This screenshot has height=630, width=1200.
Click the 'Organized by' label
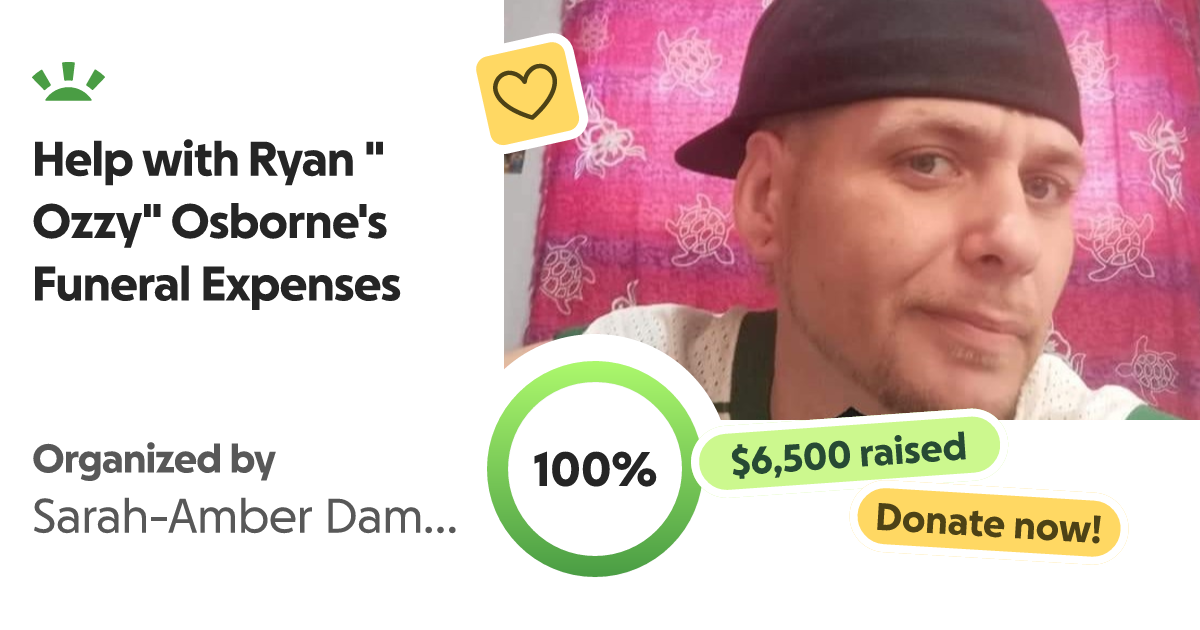(x=154, y=461)
